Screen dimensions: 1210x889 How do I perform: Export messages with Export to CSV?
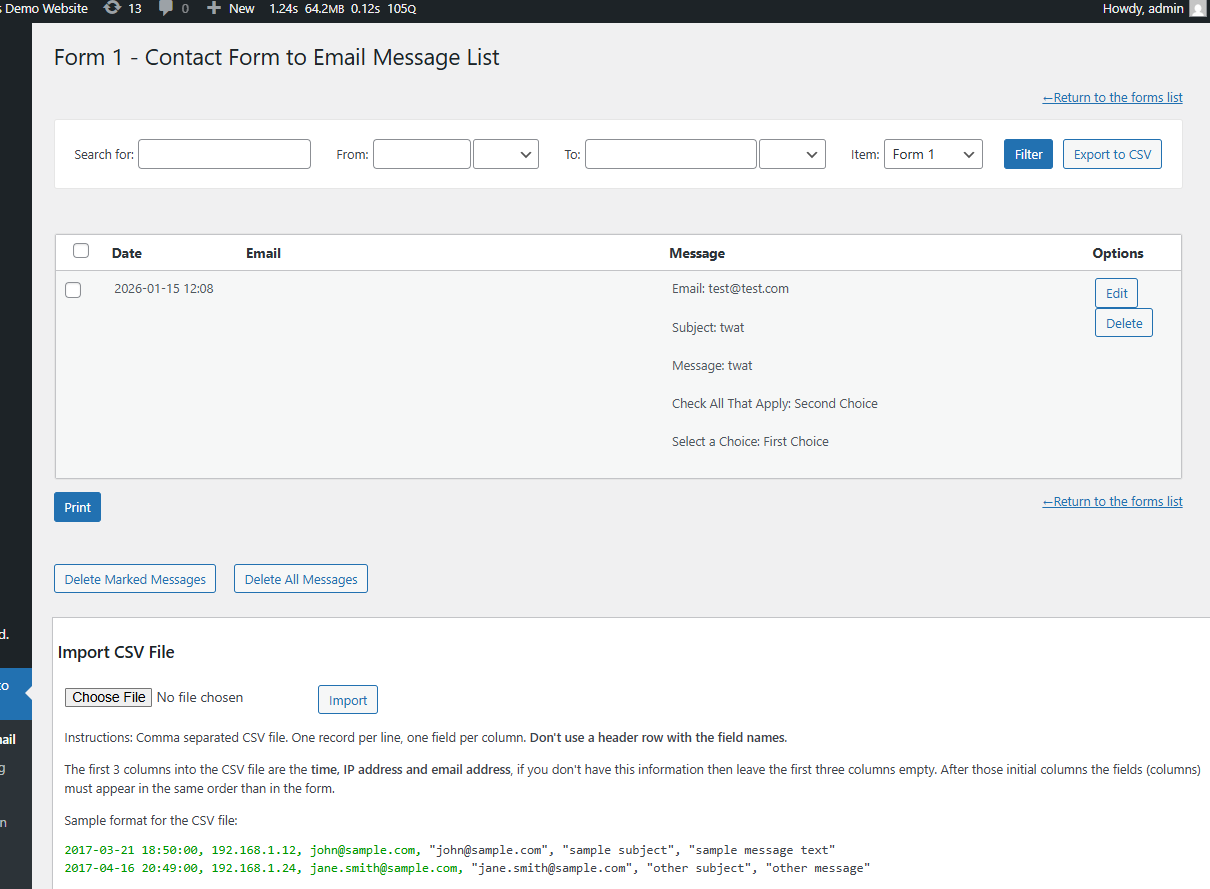(1111, 154)
